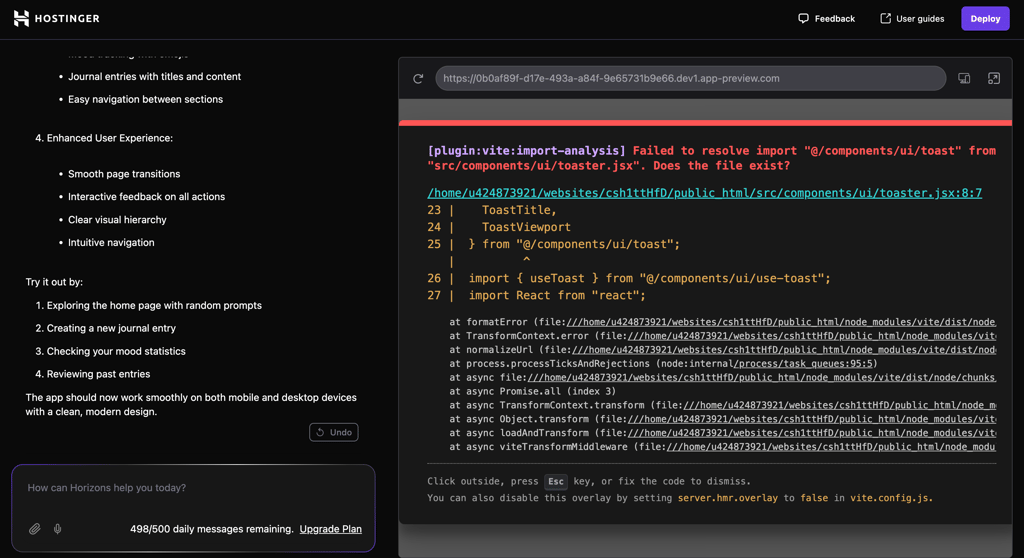Click 'Clear visual hierarchy' bullet
1024x558 pixels.
(x=118, y=220)
